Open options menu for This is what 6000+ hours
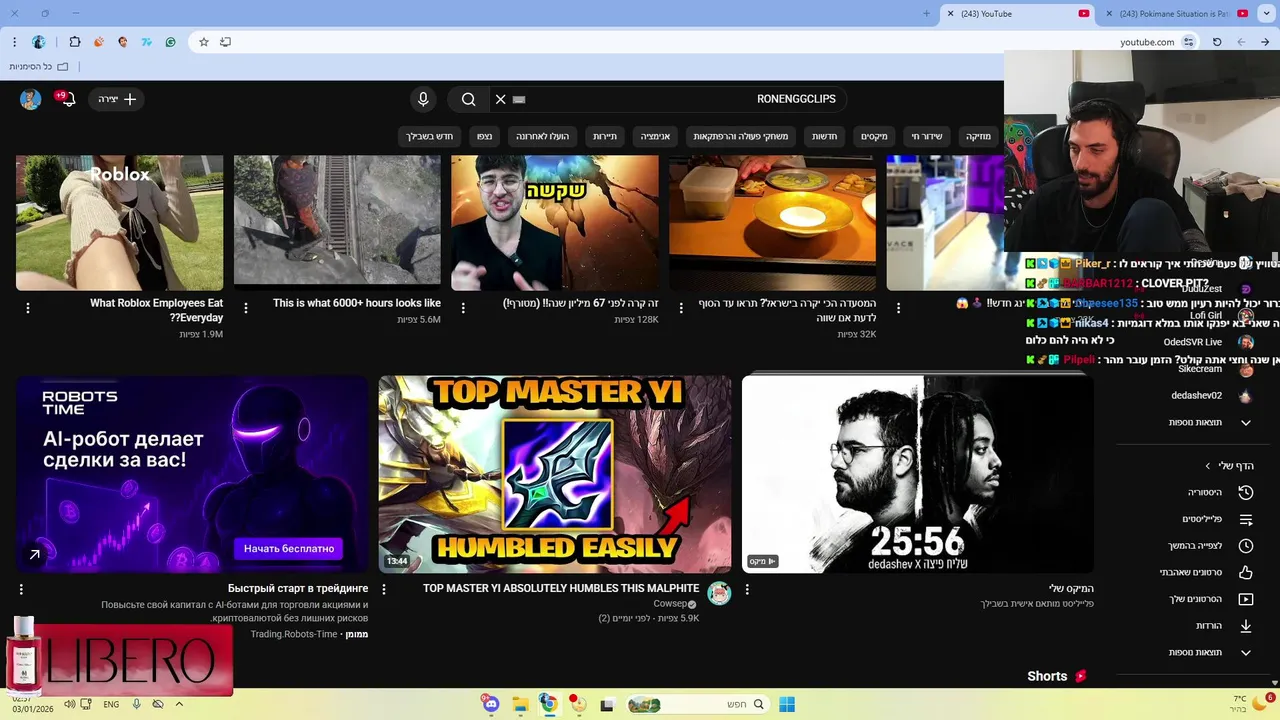The height and width of the screenshot is (720, 1280). tap(246, 308)
